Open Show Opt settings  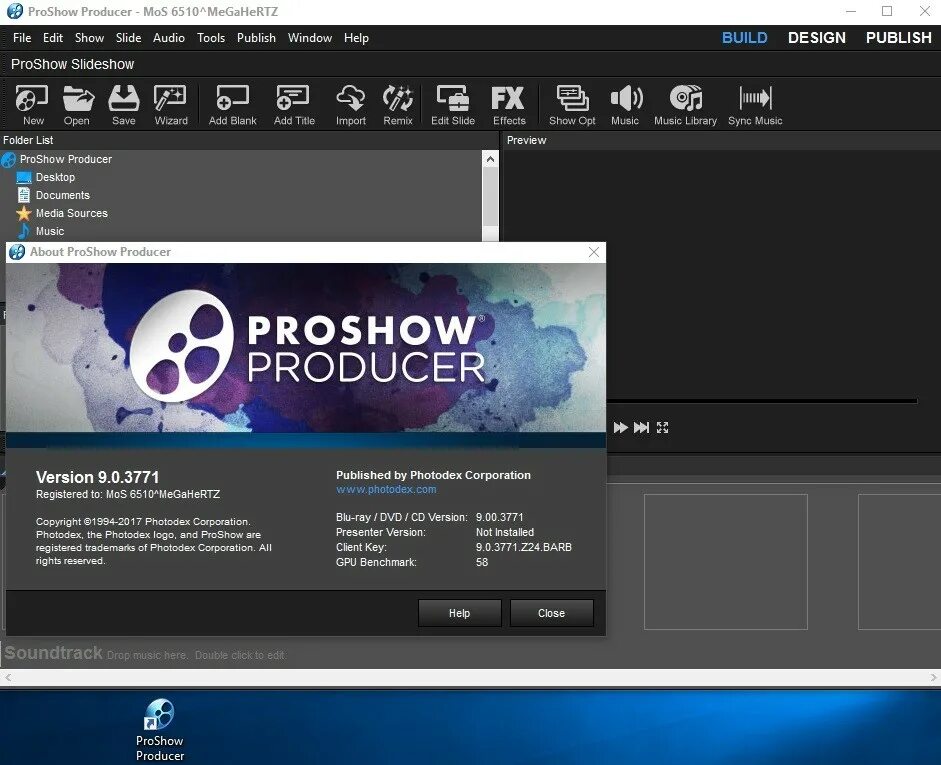point(572,105)
